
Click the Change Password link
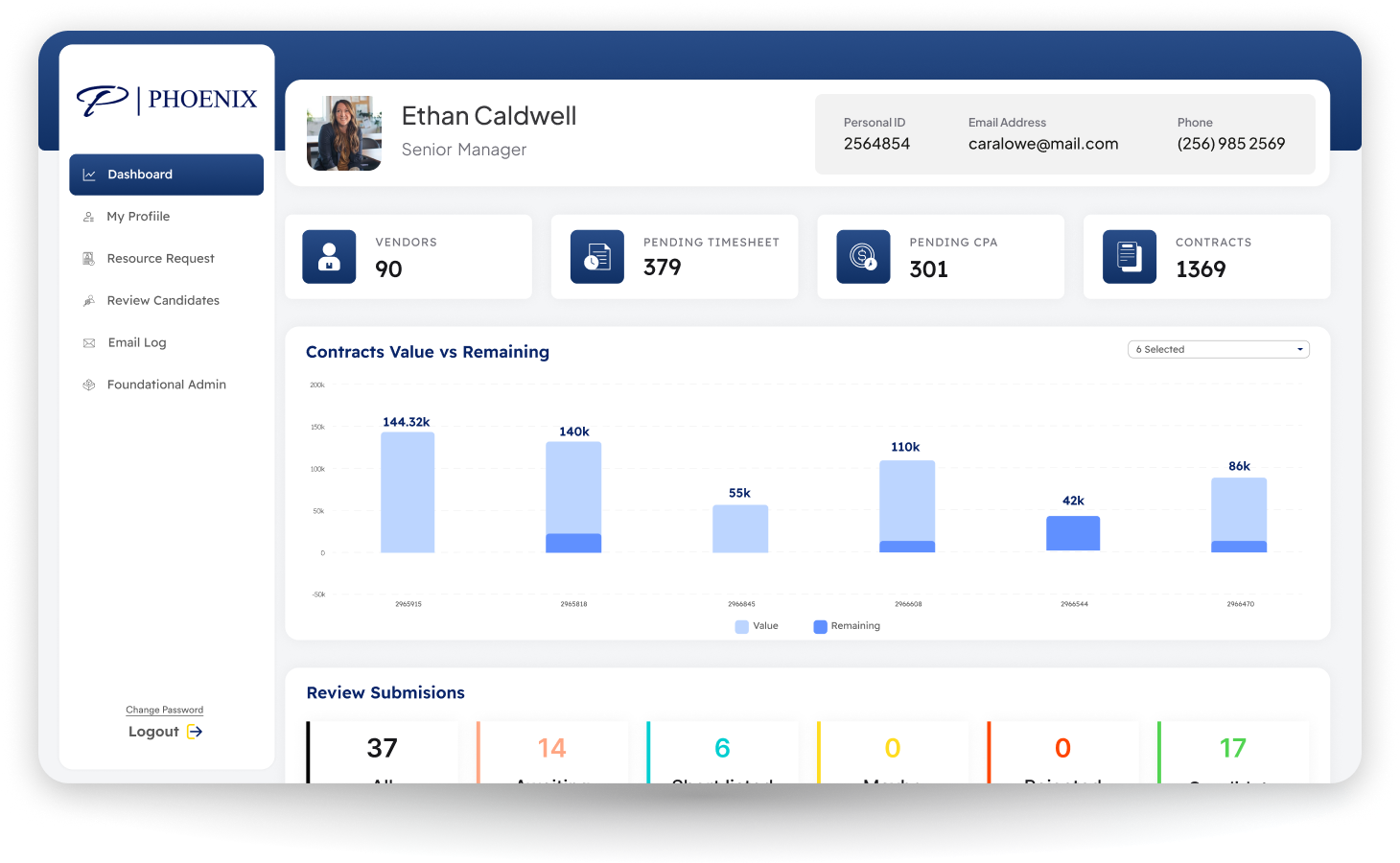164,710
